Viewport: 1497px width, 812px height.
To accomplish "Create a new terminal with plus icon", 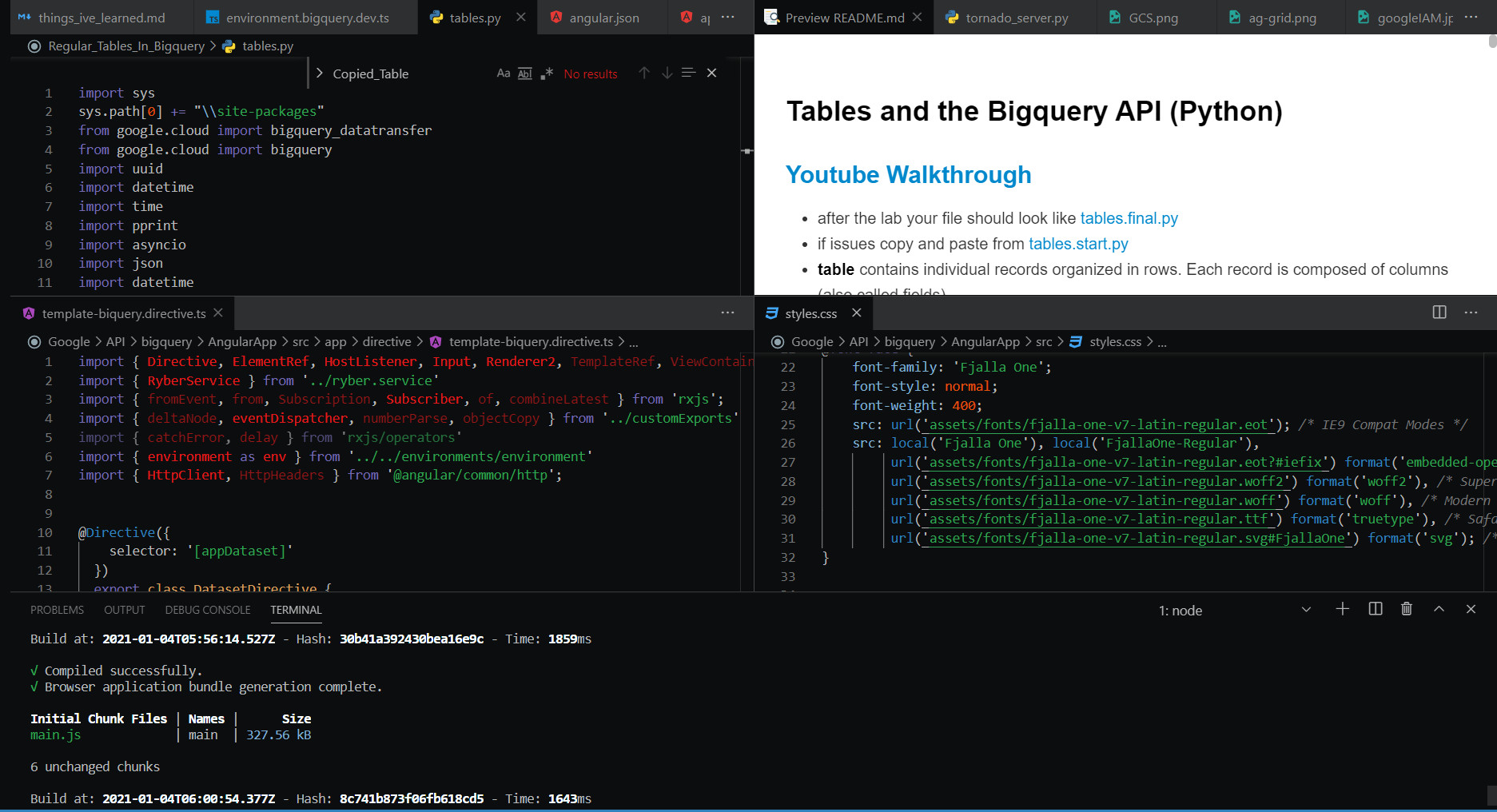I will (x=1343, y=609).
